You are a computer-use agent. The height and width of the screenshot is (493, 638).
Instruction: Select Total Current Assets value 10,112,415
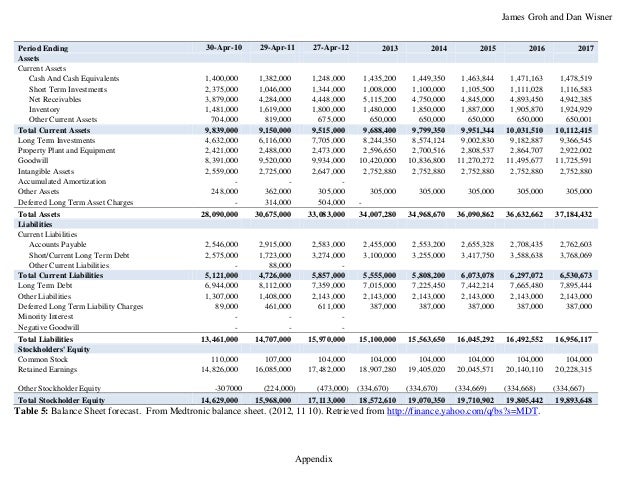[x=573, y=130]
